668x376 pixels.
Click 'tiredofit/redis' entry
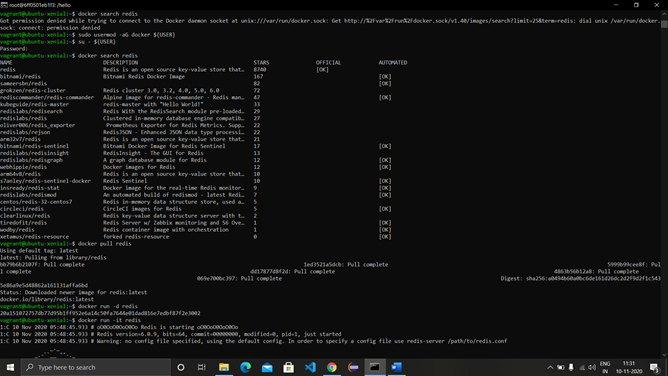(x=23, y=223)
